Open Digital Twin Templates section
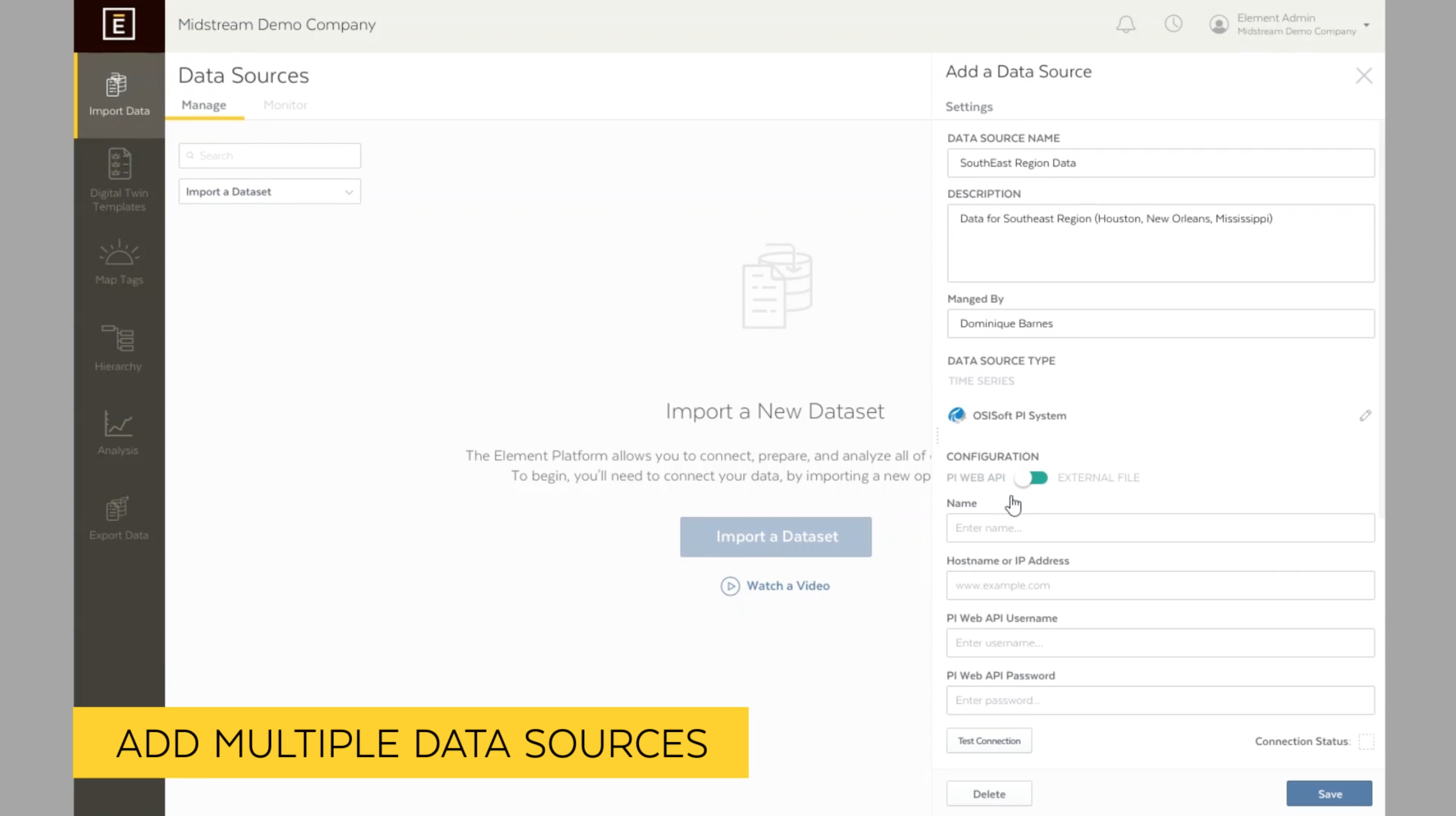The height and width of the screenshot is (816, 1456). click(x=119, y=180)
